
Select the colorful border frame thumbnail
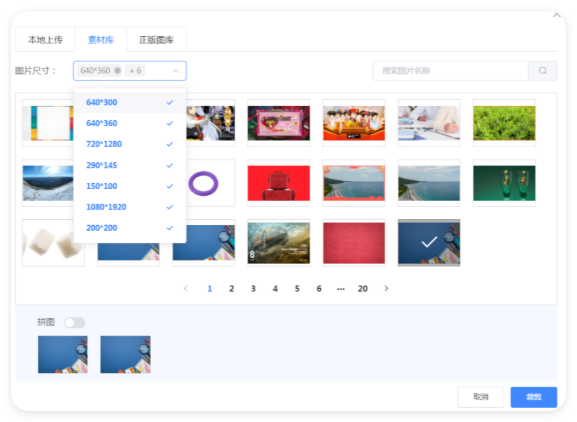(x=48, y=123)
